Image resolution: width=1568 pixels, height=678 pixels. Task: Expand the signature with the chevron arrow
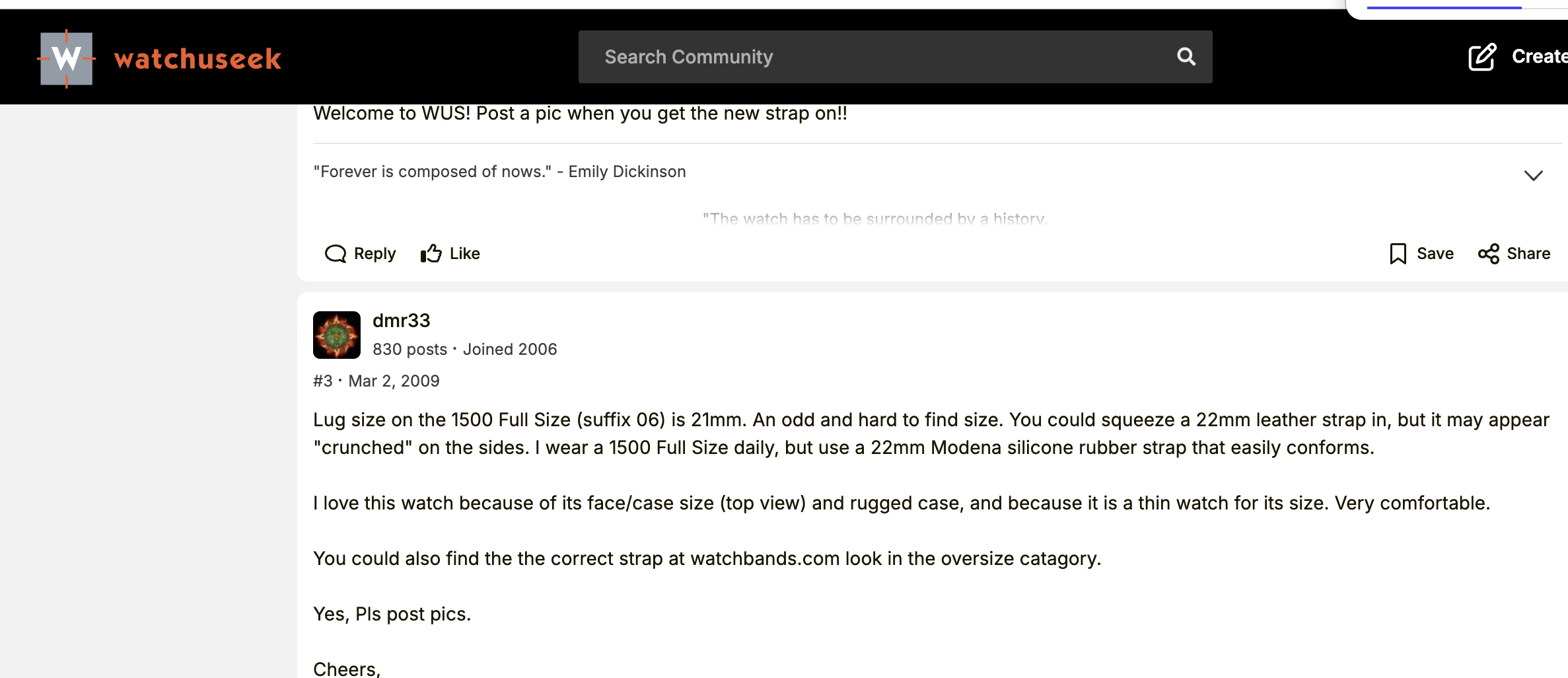pos(1533,175)
